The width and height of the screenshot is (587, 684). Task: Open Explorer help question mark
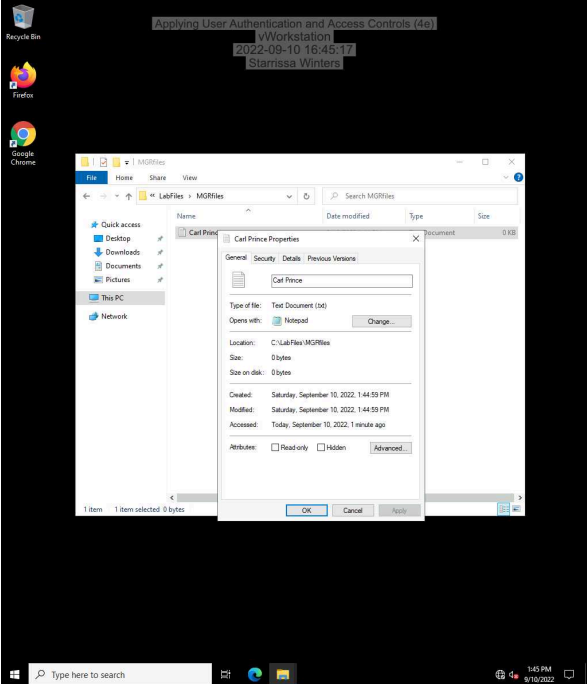518,177
